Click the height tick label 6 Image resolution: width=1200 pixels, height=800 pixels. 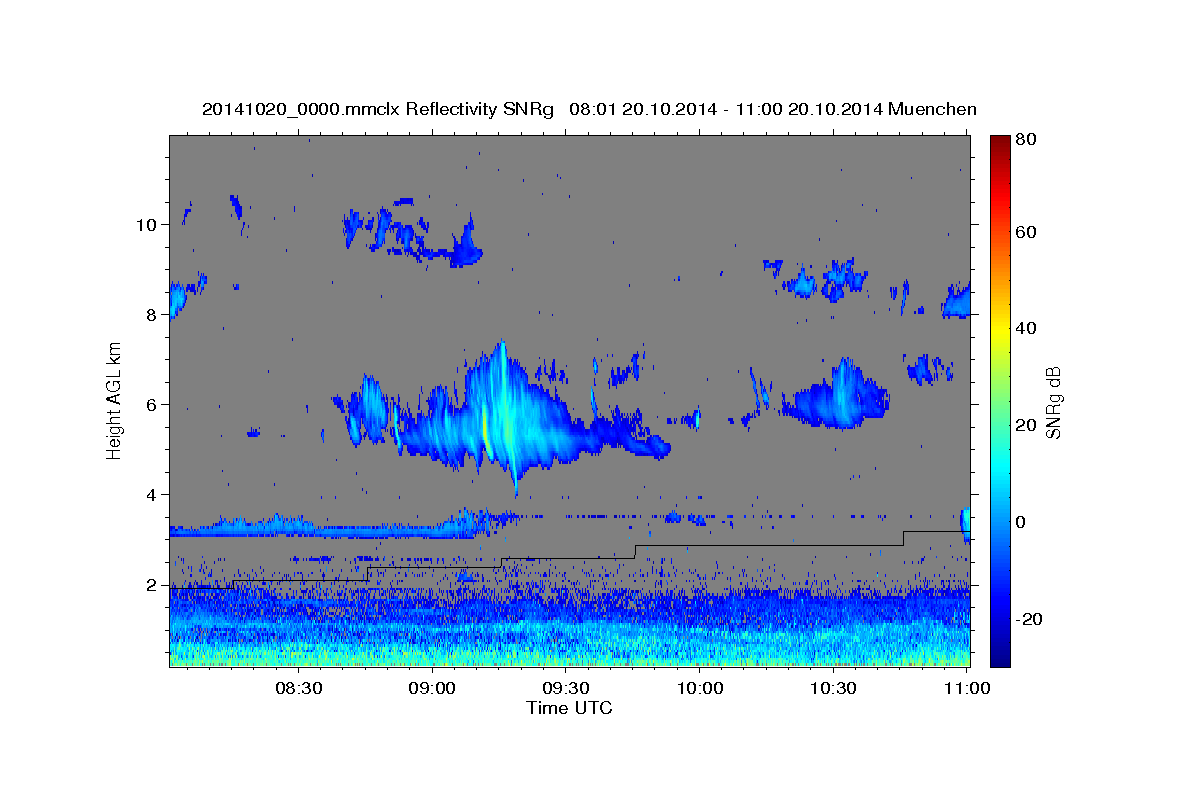coord(152,404)
